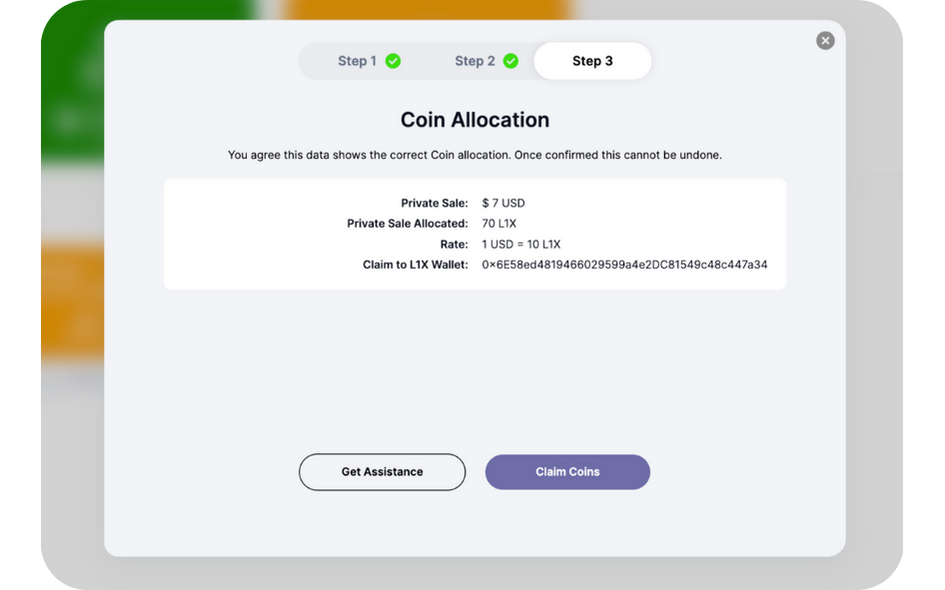This screenshot has height=590, width=945.
Task: Select the Step 3 tab
Action: (592, 61)
